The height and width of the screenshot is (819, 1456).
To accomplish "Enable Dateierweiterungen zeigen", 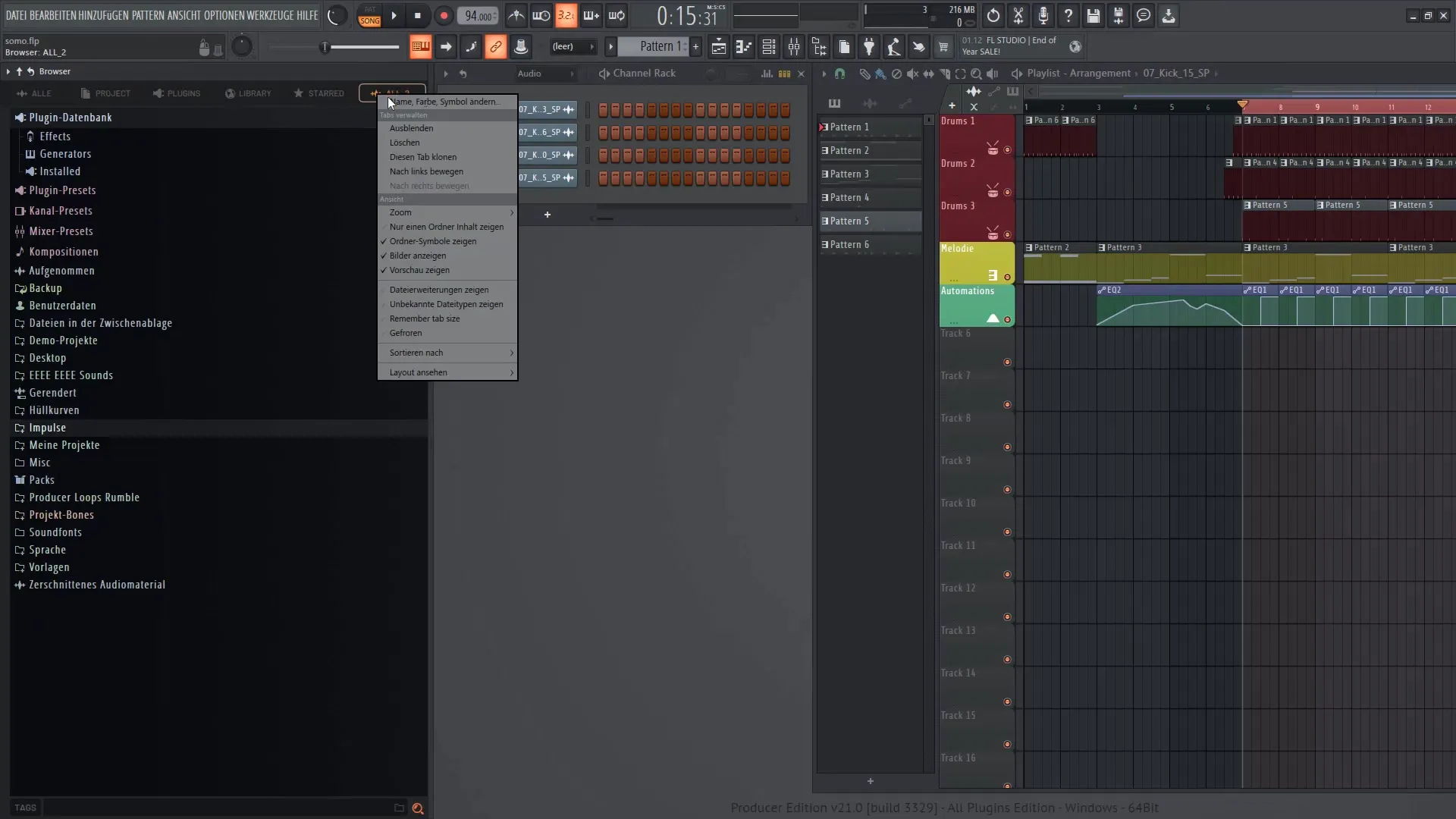I will [447, 290].
